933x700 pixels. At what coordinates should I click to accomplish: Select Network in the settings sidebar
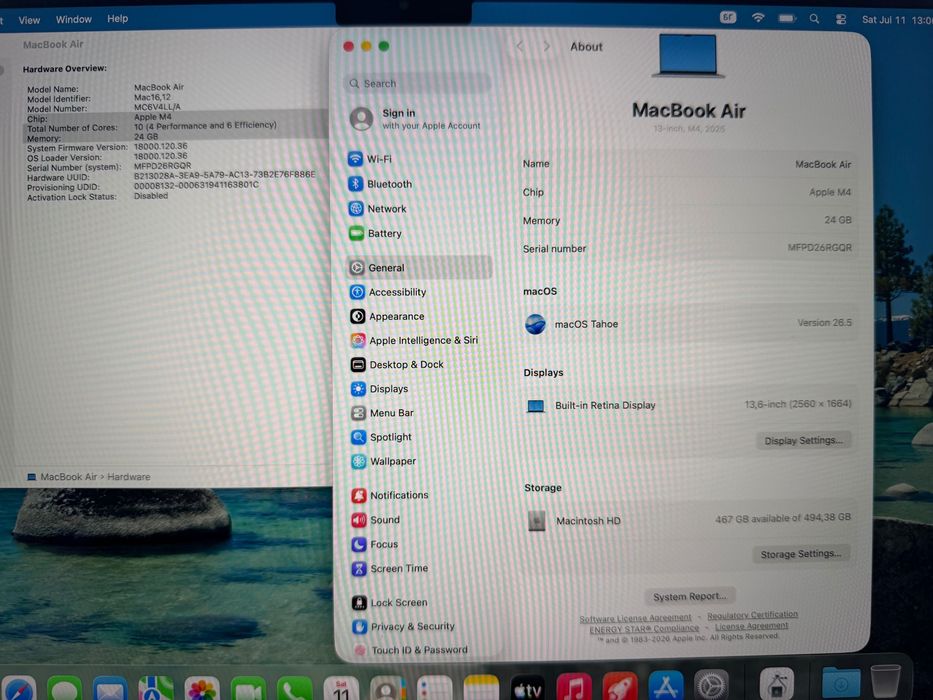point(378,209)
